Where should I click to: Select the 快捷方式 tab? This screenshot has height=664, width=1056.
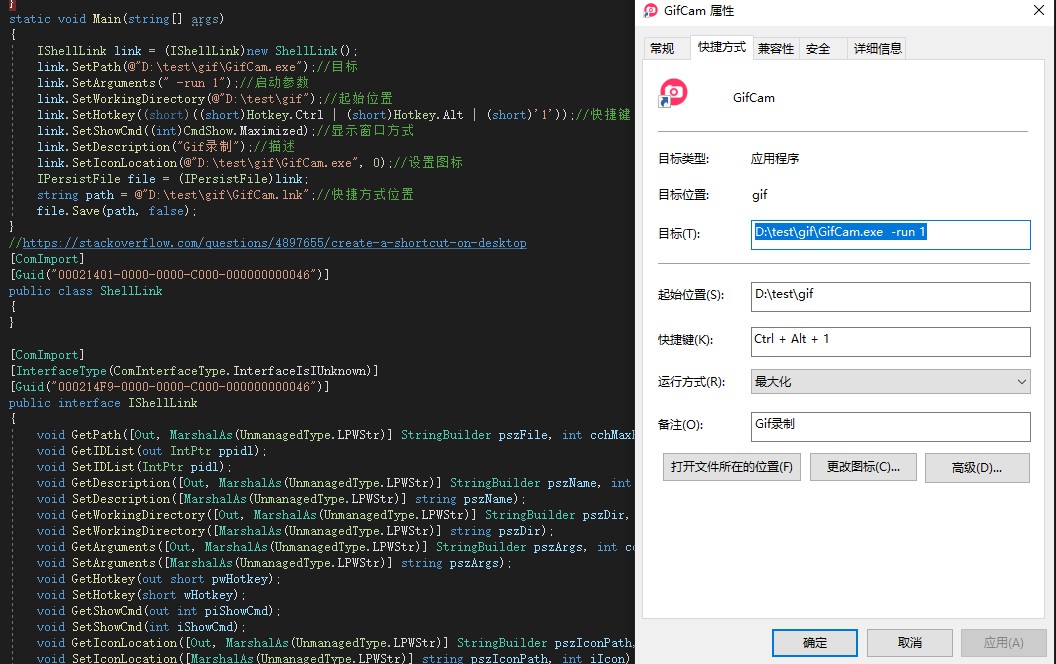[722, 47]
